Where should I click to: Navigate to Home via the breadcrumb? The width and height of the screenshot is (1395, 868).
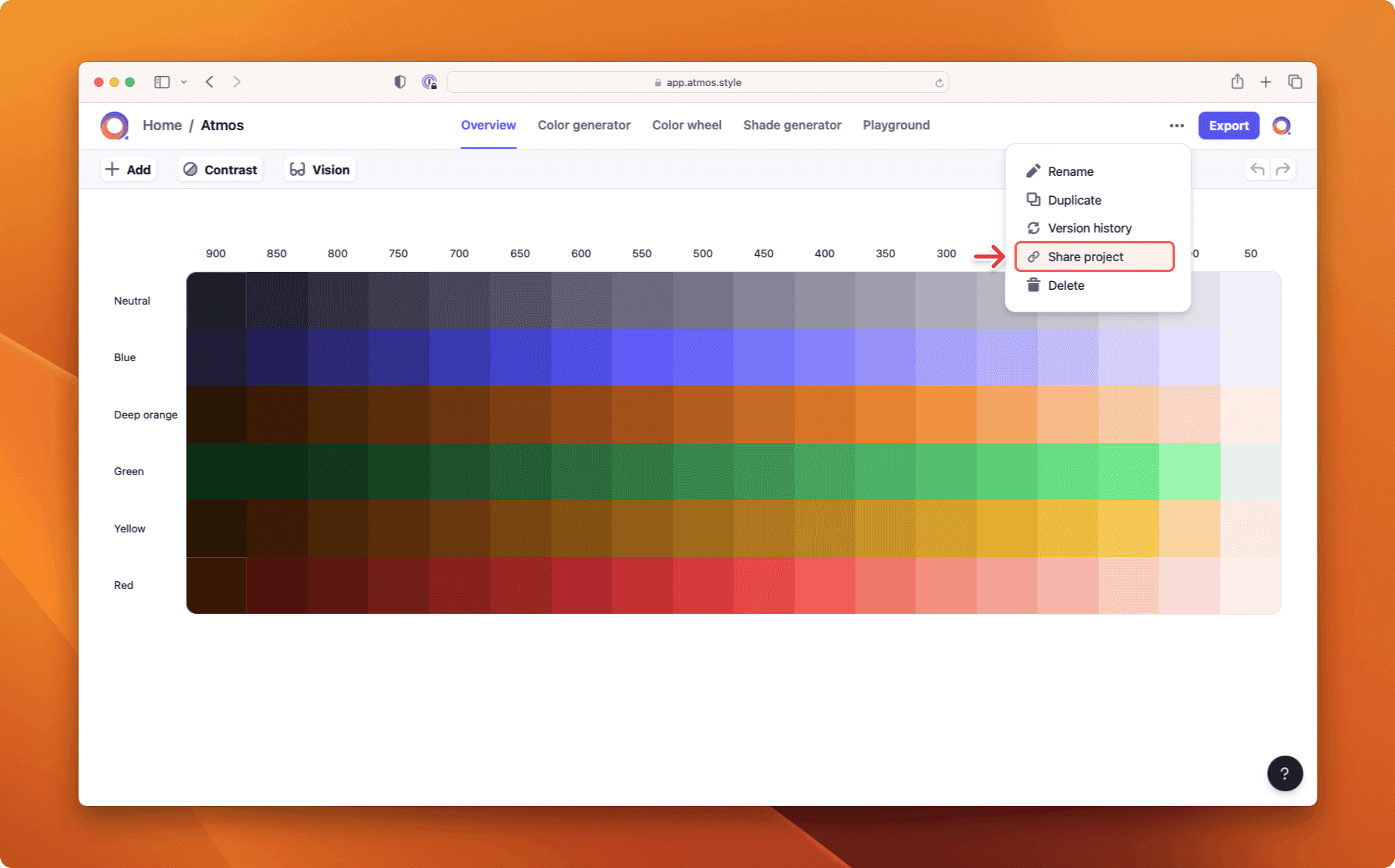162,125
